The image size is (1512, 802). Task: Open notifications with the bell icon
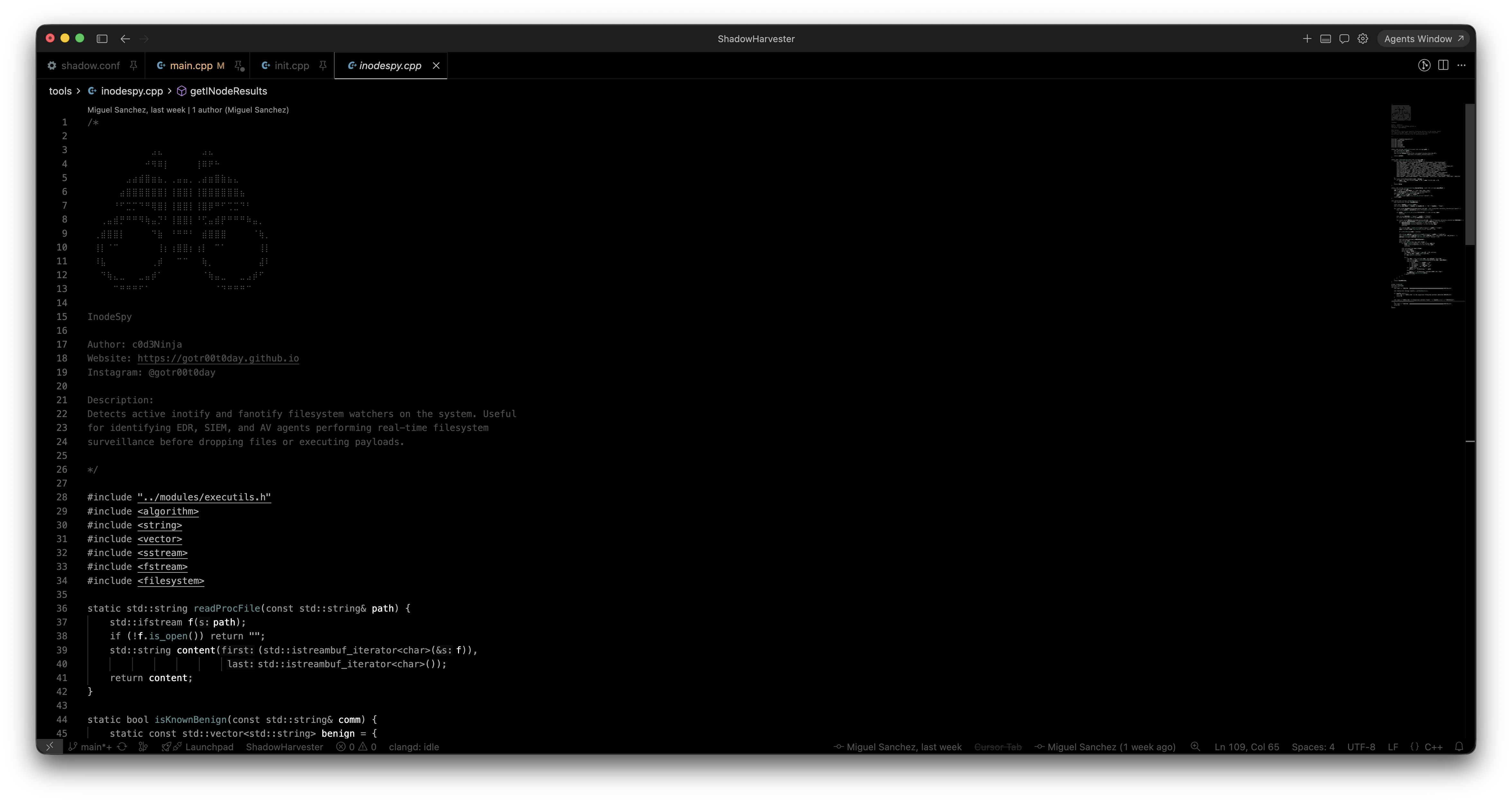1459,747
